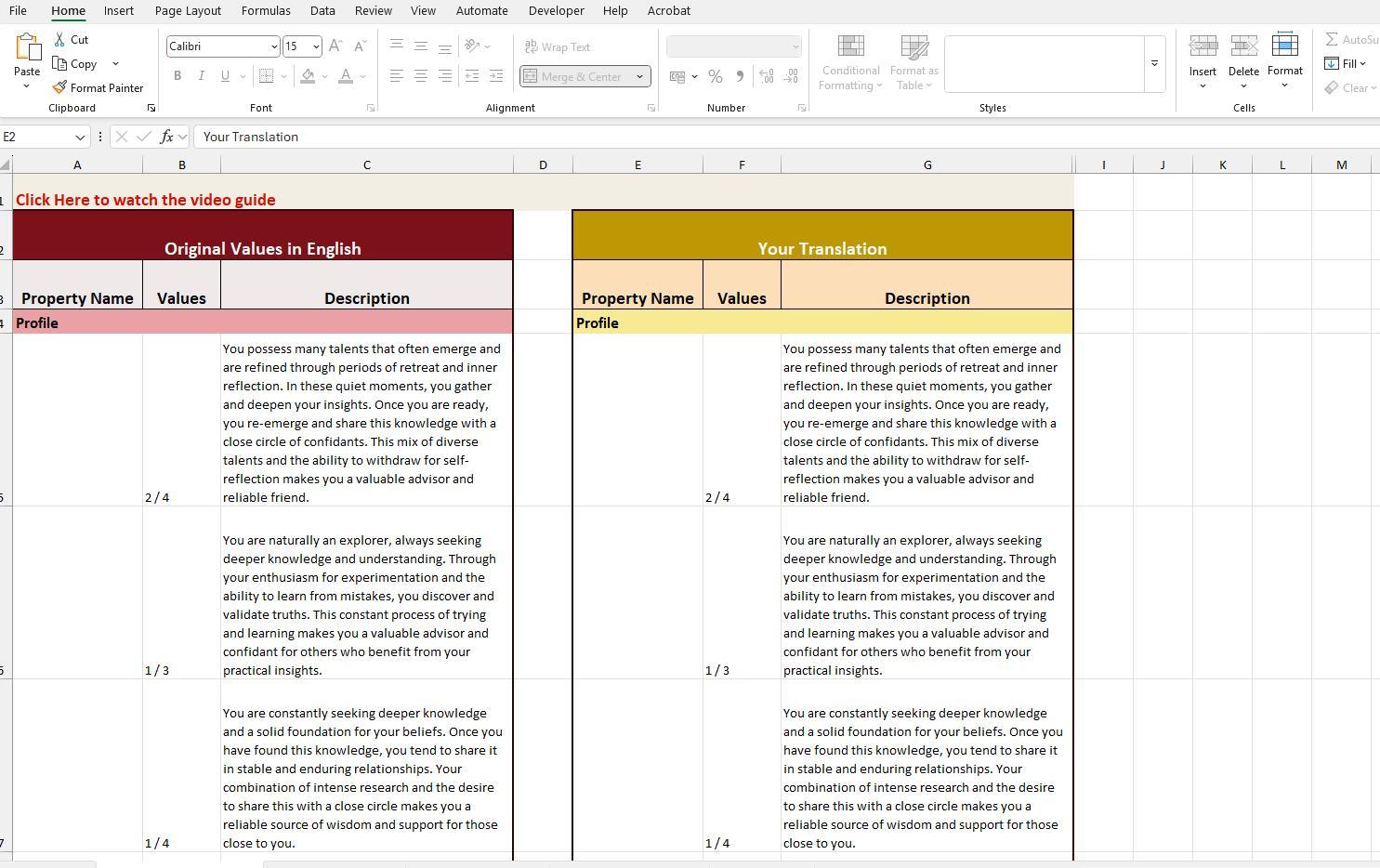Open the Name Box dropdown arrow
This screenshot has width=1380, height=868.
pyautogui.click(x=80, y=137)
